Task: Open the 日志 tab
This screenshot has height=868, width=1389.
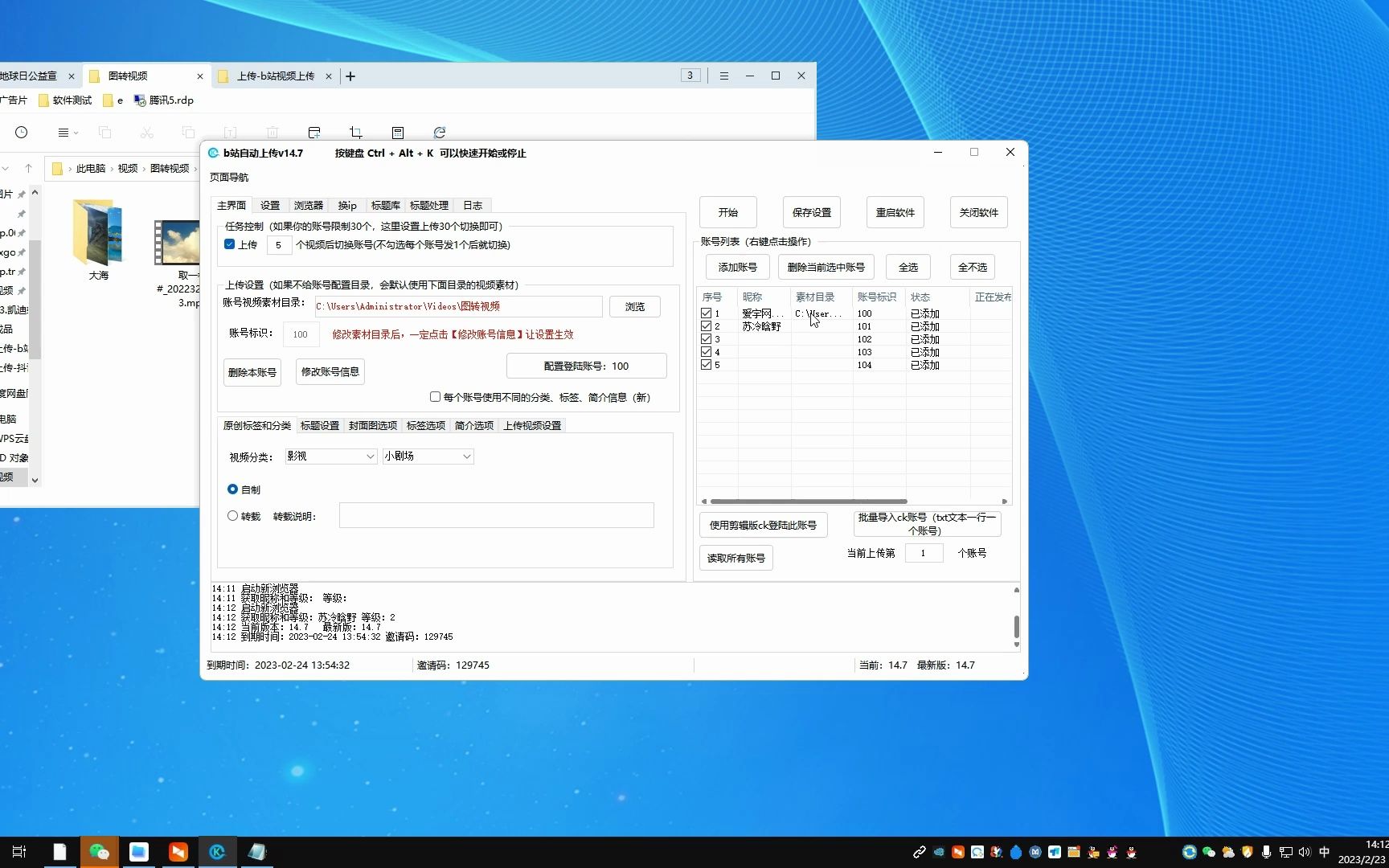Action: (473, 205)
